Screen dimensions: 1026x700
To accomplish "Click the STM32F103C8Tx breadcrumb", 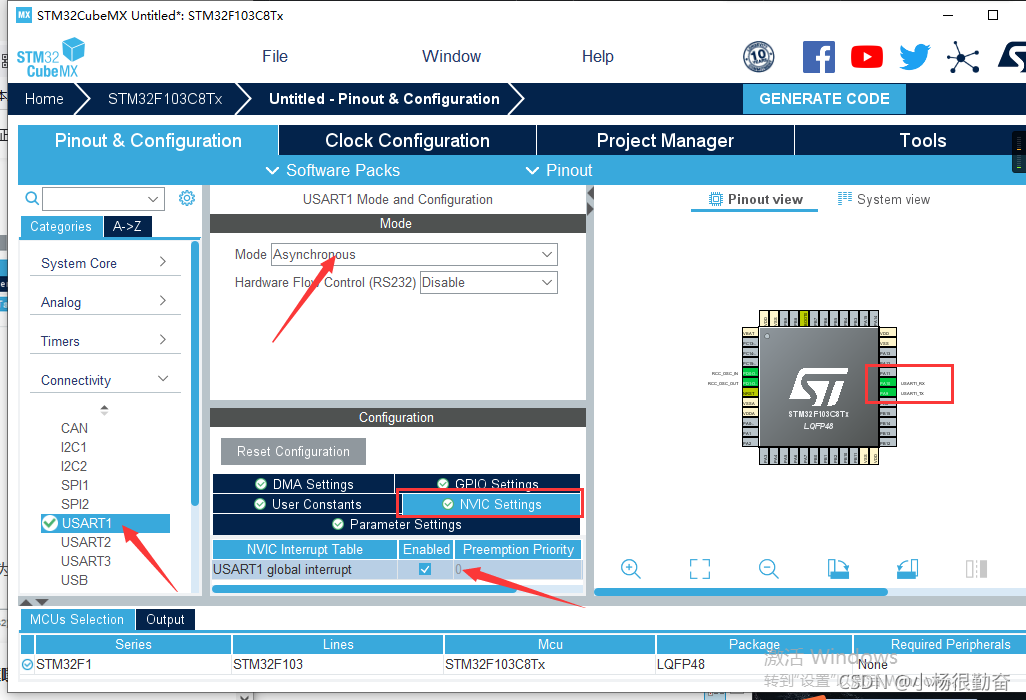I will click(x=165, y=99).
